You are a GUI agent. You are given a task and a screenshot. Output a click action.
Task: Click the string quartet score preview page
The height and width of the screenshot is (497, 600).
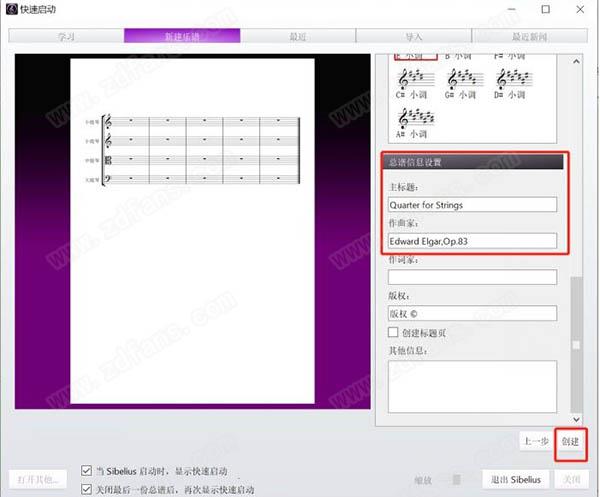point(192,231)
